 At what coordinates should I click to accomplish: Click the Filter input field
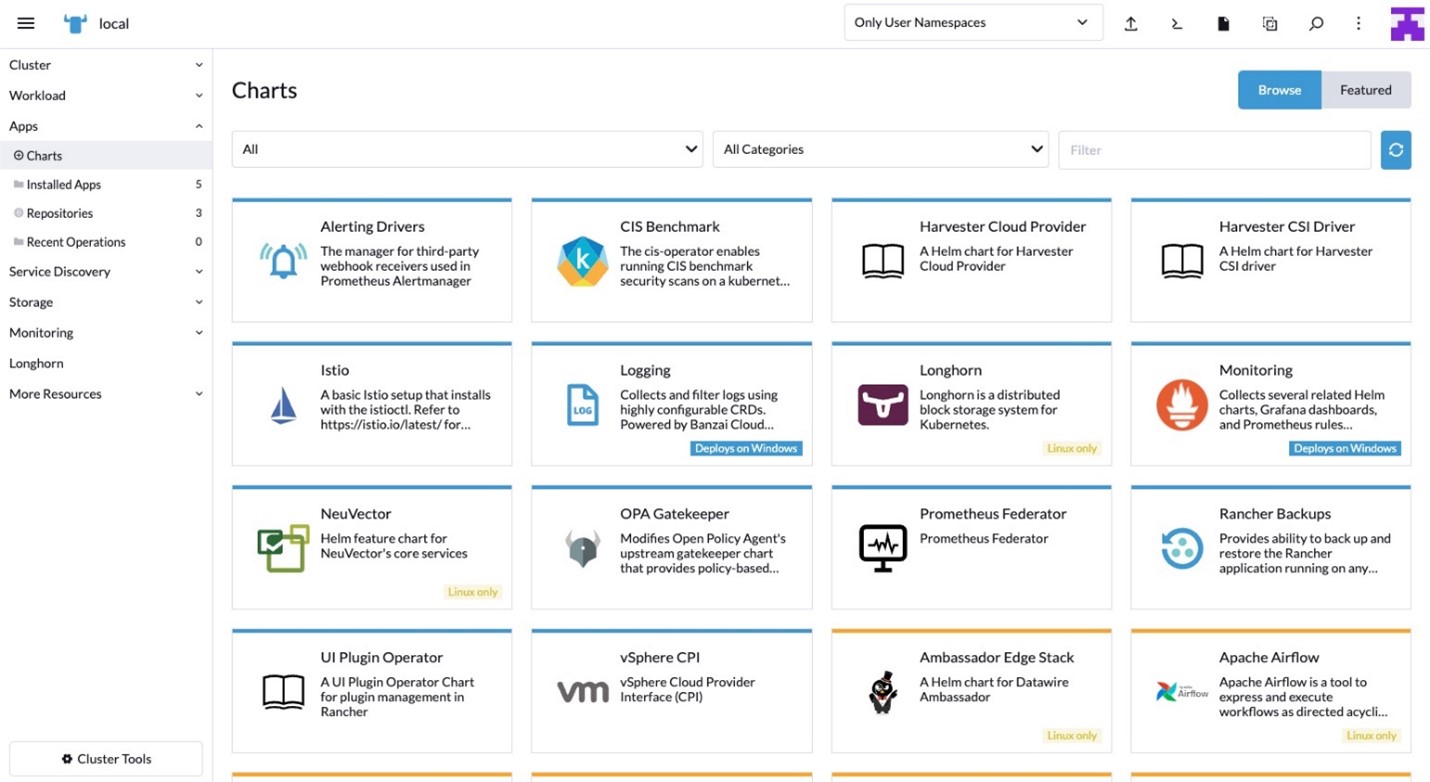coord(1214,150)
